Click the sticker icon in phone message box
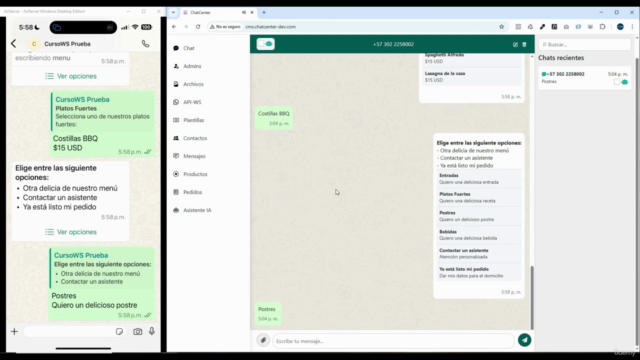Viewport: 640px width, 360px height. pos(119,331)
